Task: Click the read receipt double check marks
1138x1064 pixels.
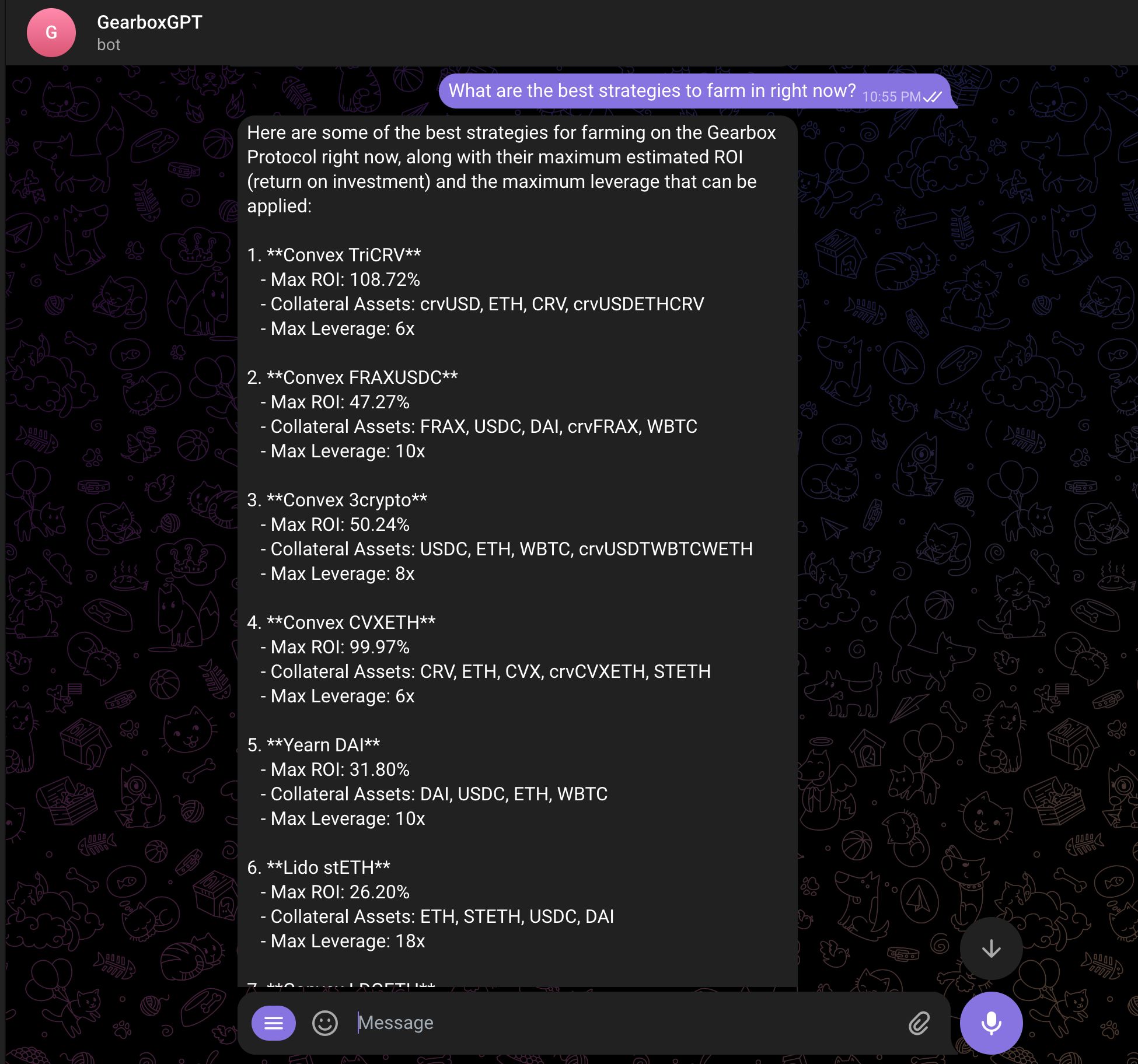Action: click(x=933, y=97)
